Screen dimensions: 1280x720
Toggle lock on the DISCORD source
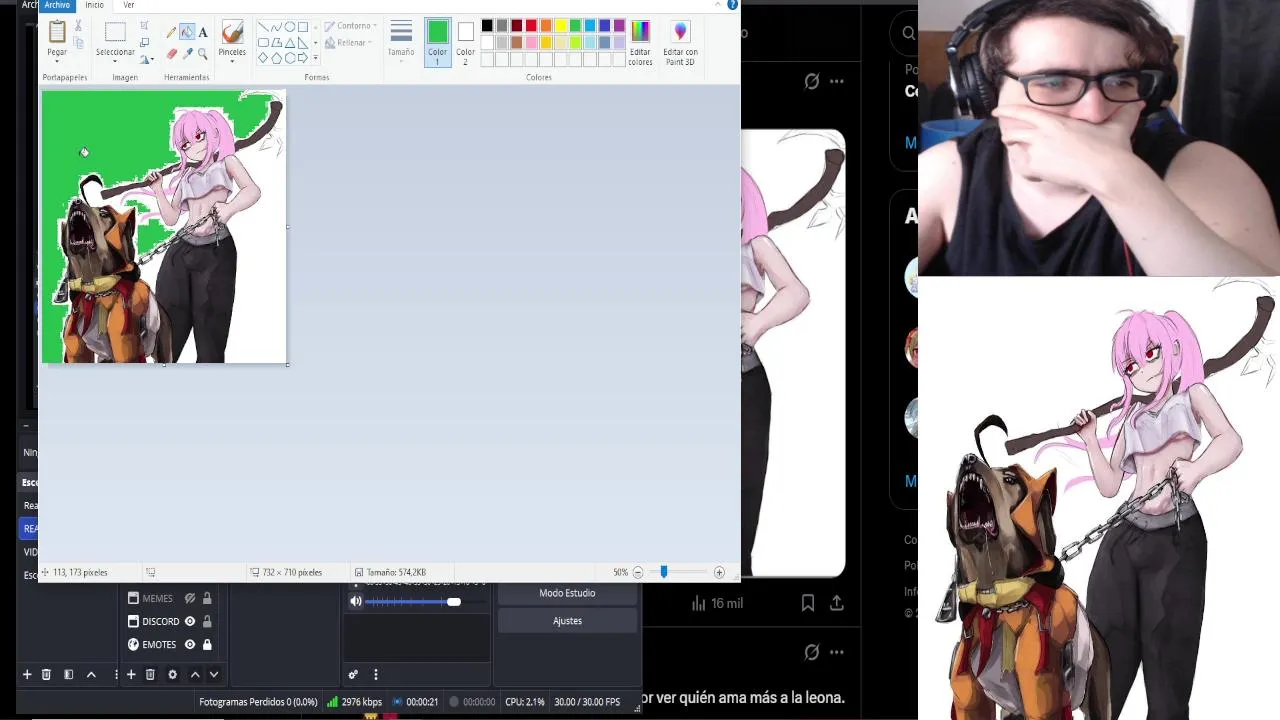coord(207,621)
